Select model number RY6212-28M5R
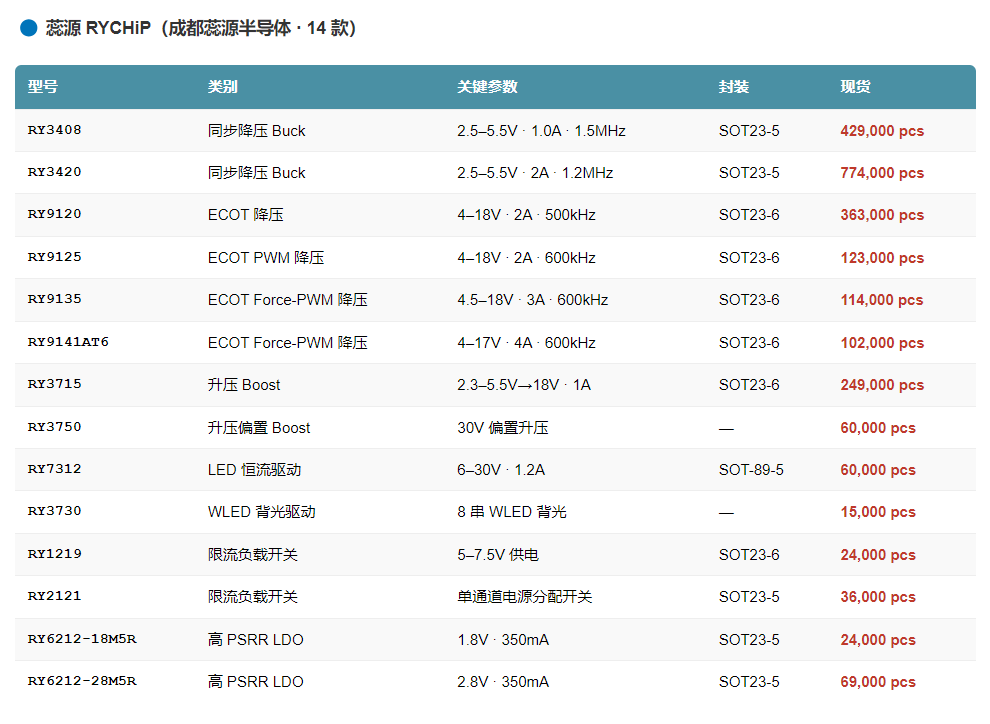This screenshot has height=724, width=990. 82,681
